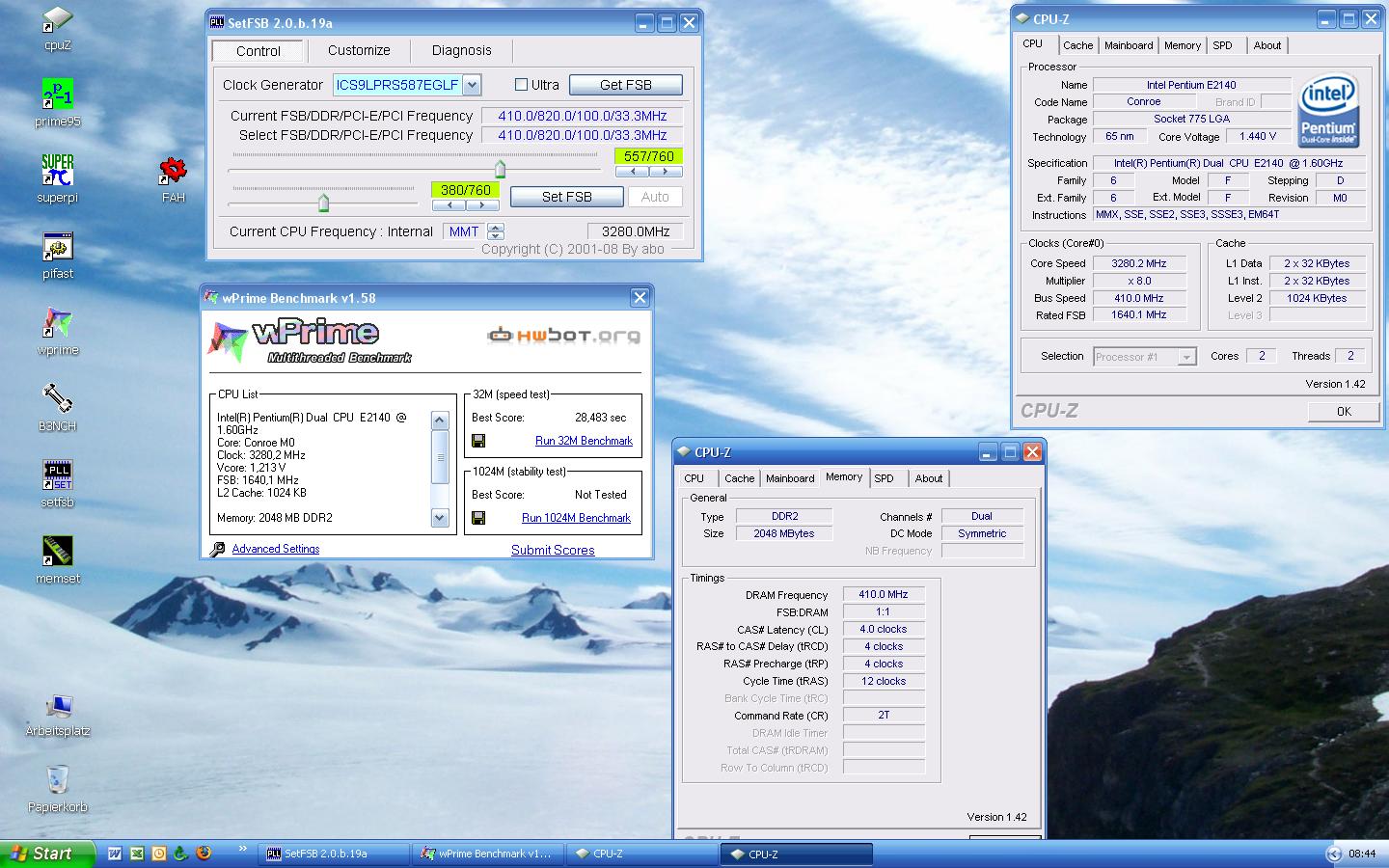
Task: Click the Select FSB frequency field
Action: pos(582,135)
